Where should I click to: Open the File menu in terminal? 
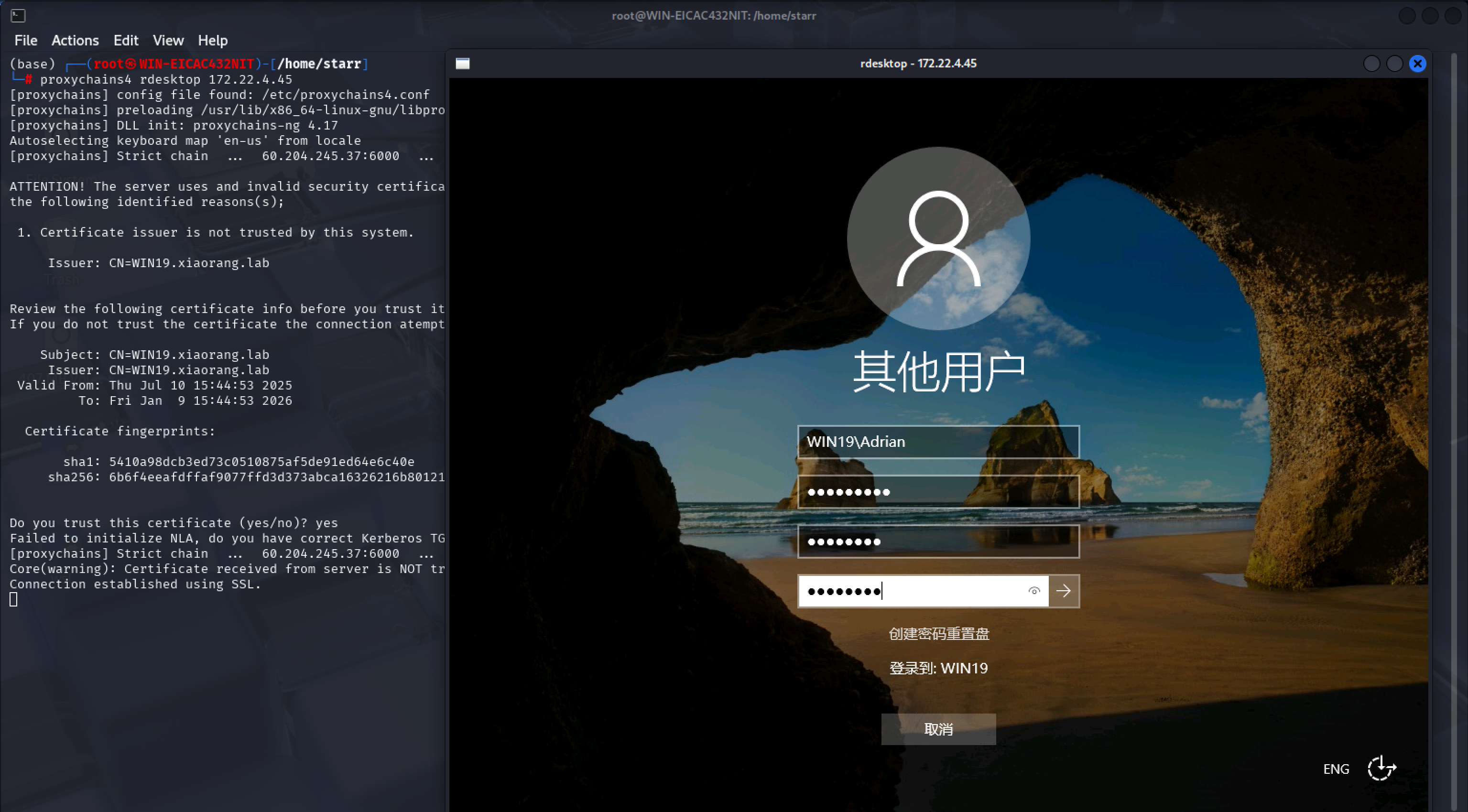[26, 41]
